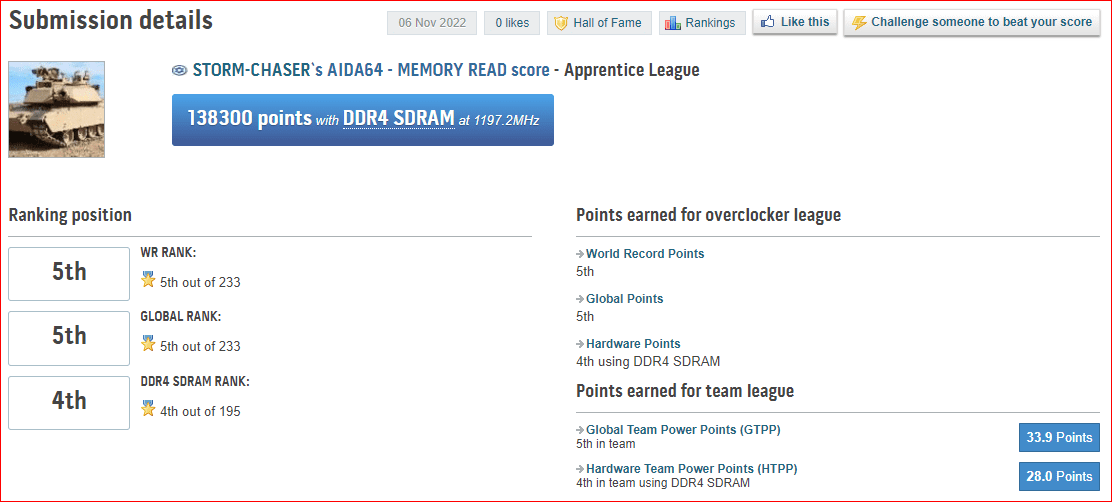Click the 'DDR4 SDRAM RANK:' label

click(196, 381)
